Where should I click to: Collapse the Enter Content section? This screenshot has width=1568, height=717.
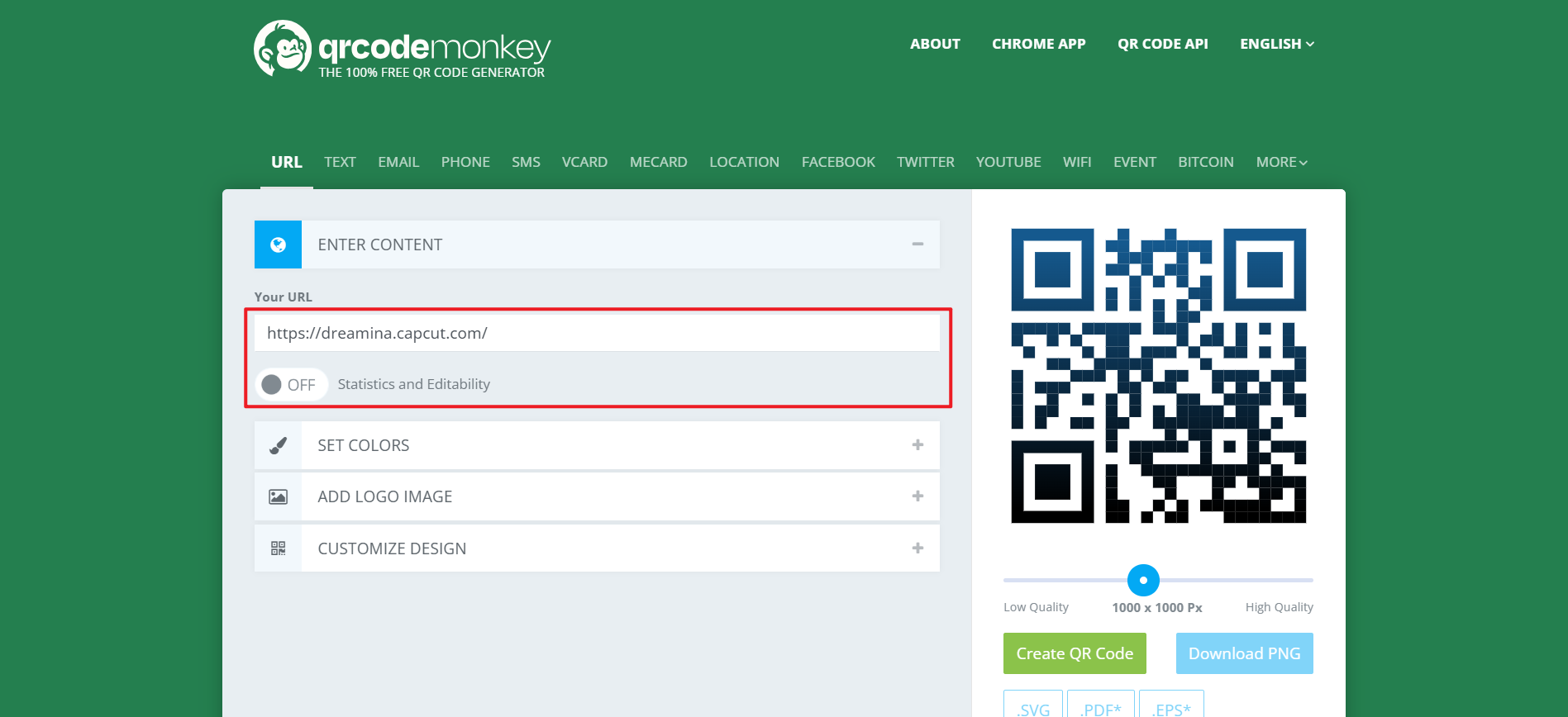[x=917, y=245]
